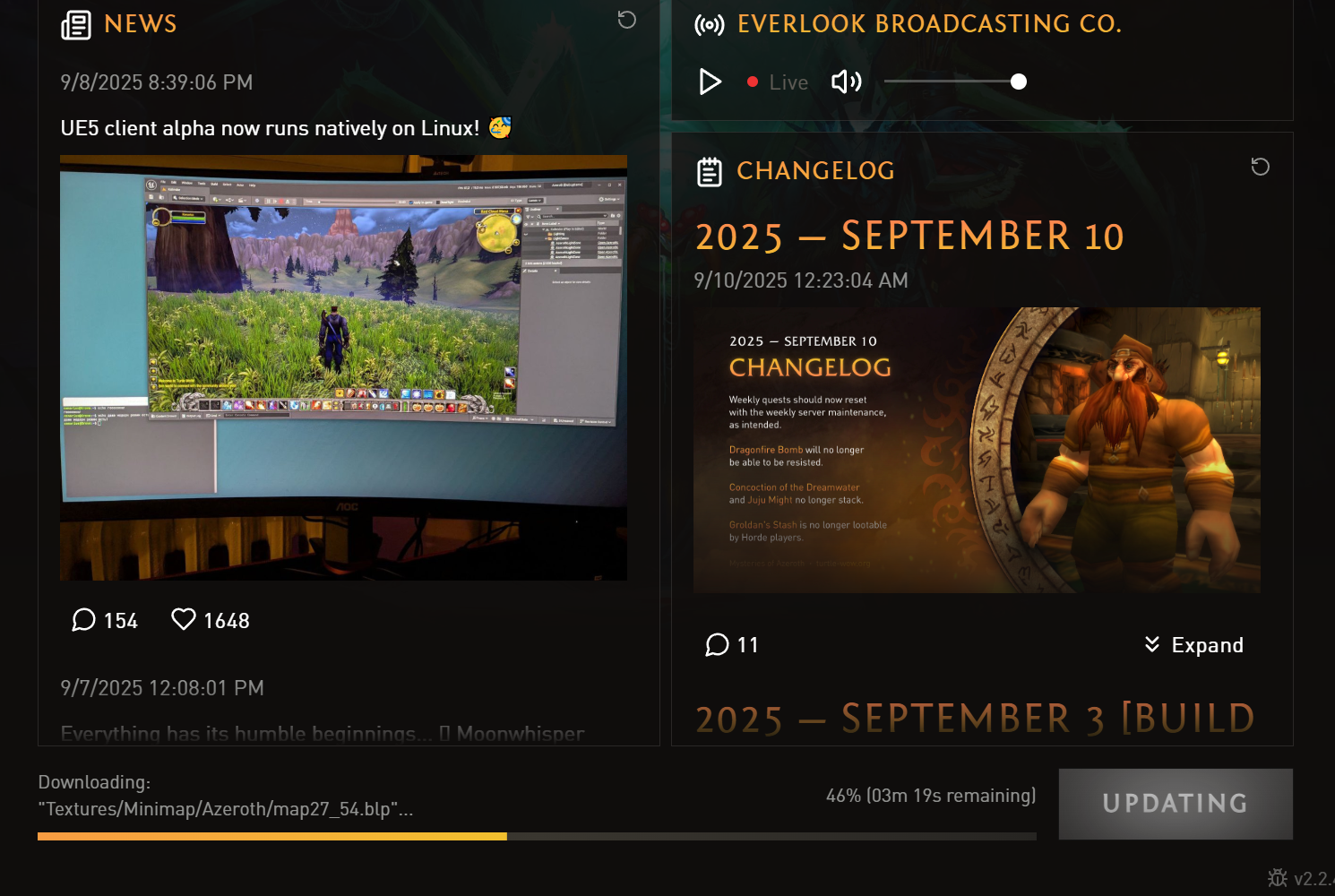
Task: Open the UE5 Linux client screenshot
Action: pos(343,367)
